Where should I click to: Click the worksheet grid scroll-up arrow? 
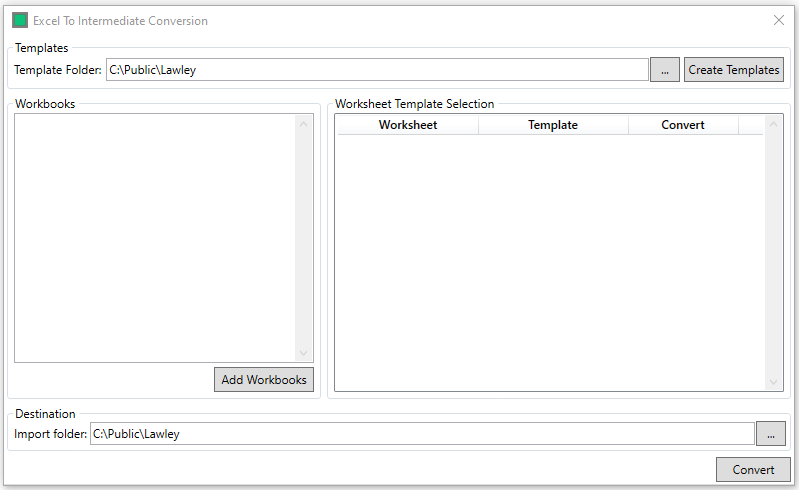[773, 125]
